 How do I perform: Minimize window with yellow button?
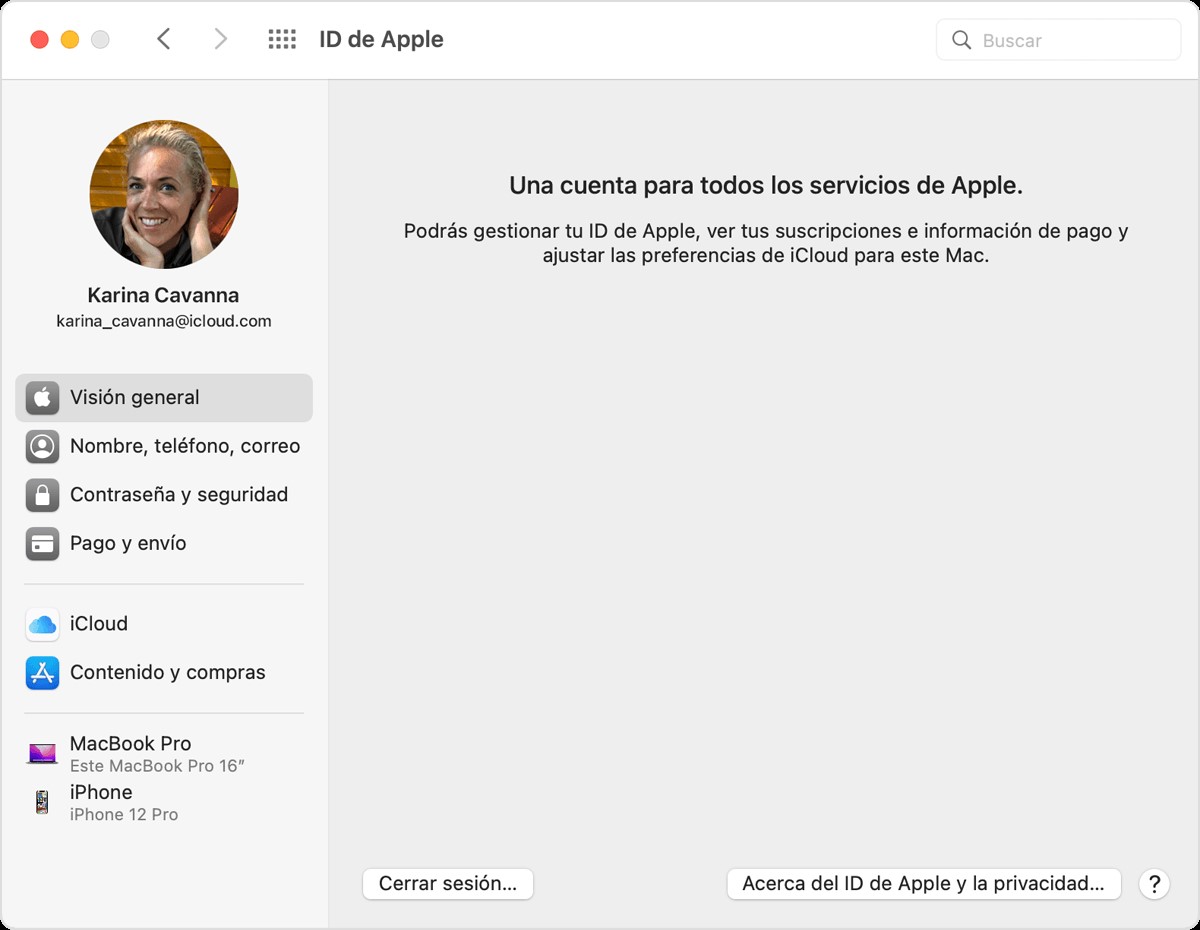tap(70, 40)
